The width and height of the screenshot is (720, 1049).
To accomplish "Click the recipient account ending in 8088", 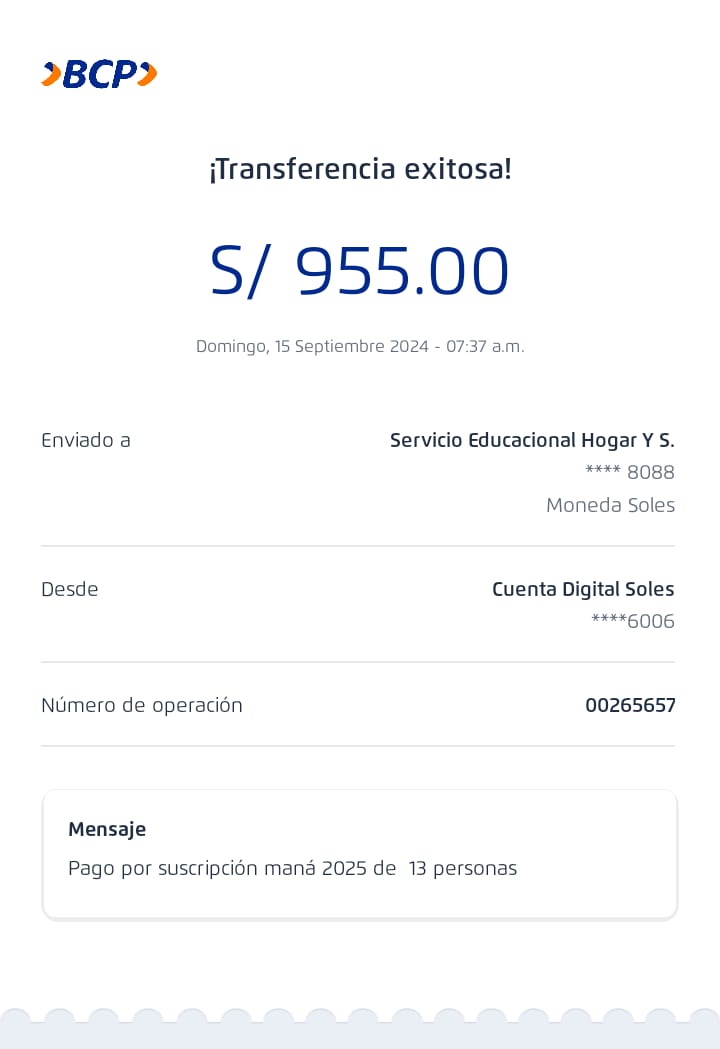I will [630, 472].
